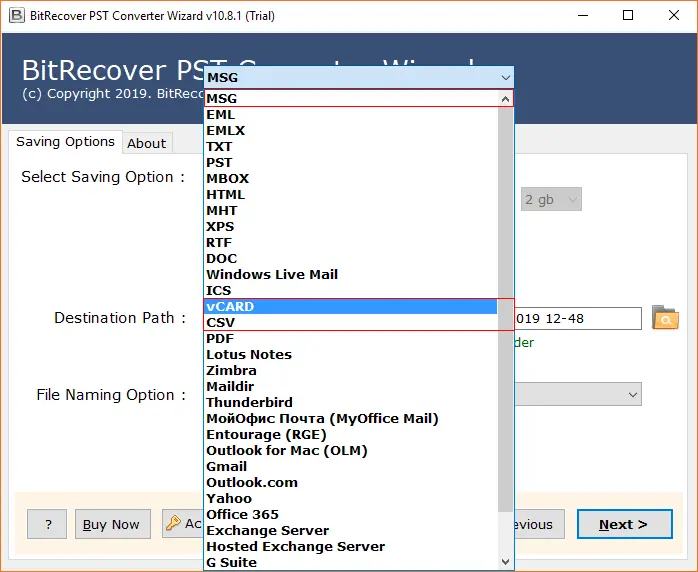The image size is (698, 572).
Task: Click the scroll up arrow of list
Action: click(505, 99)
